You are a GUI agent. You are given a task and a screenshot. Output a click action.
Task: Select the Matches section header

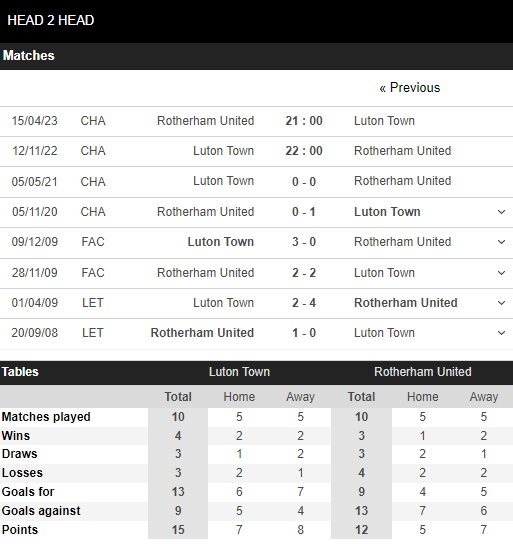click(256, 56)
